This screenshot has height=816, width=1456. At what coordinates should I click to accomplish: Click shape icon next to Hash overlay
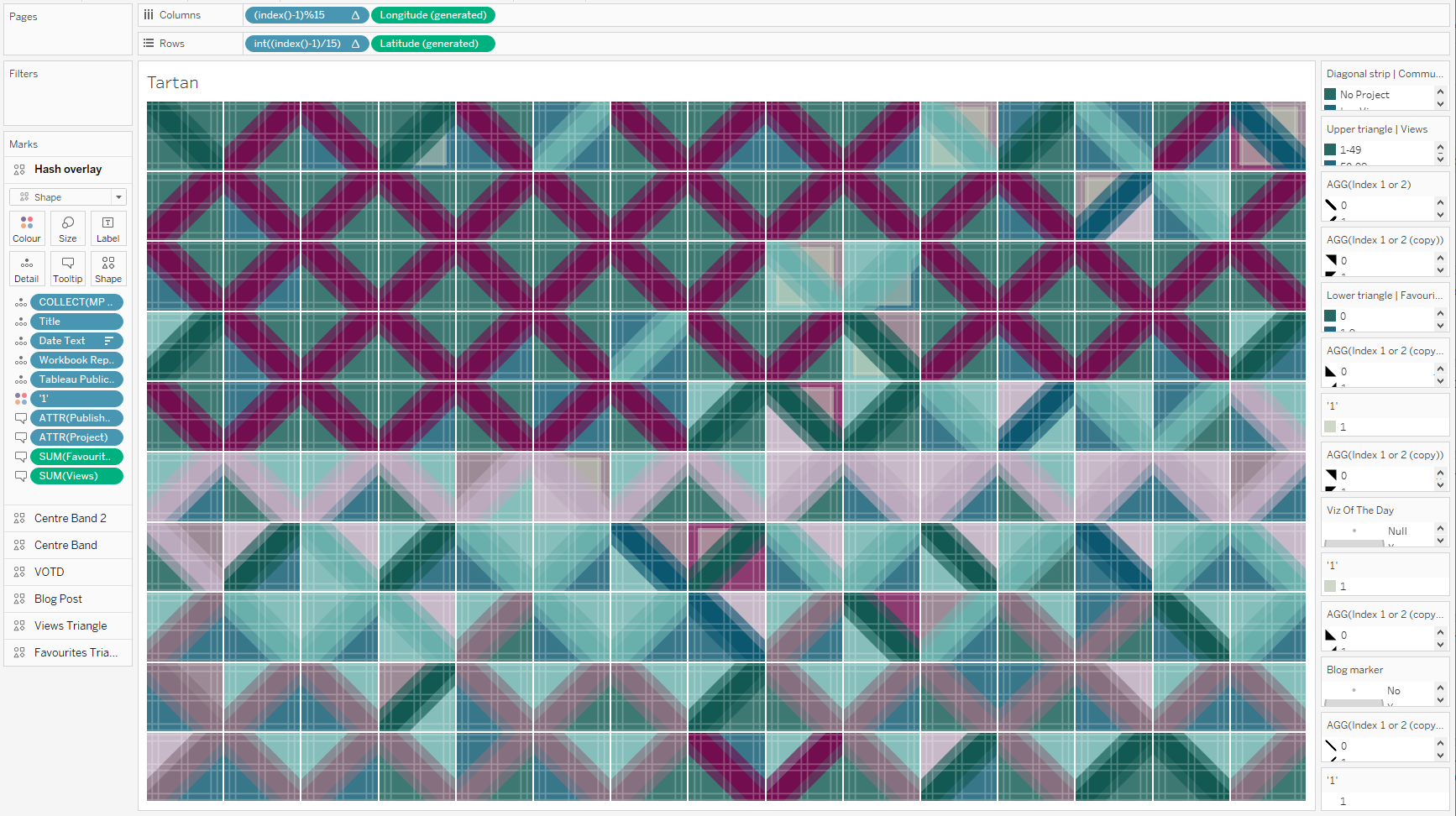[x=19, y=170]
